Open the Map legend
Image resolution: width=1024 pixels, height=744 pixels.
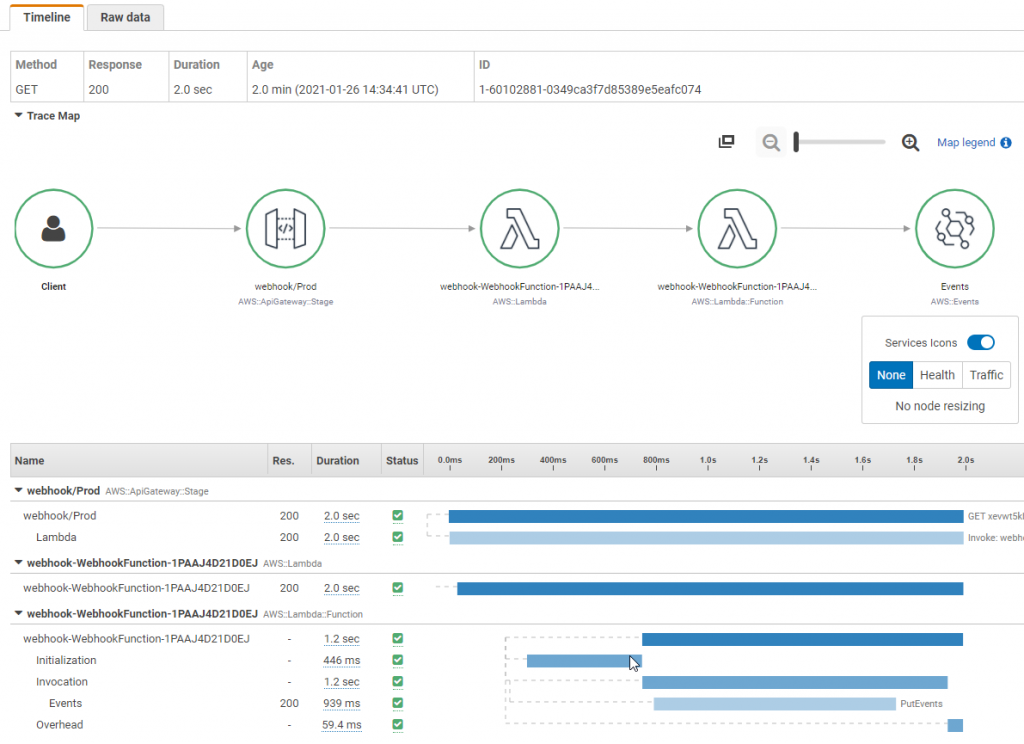point(967,142)
